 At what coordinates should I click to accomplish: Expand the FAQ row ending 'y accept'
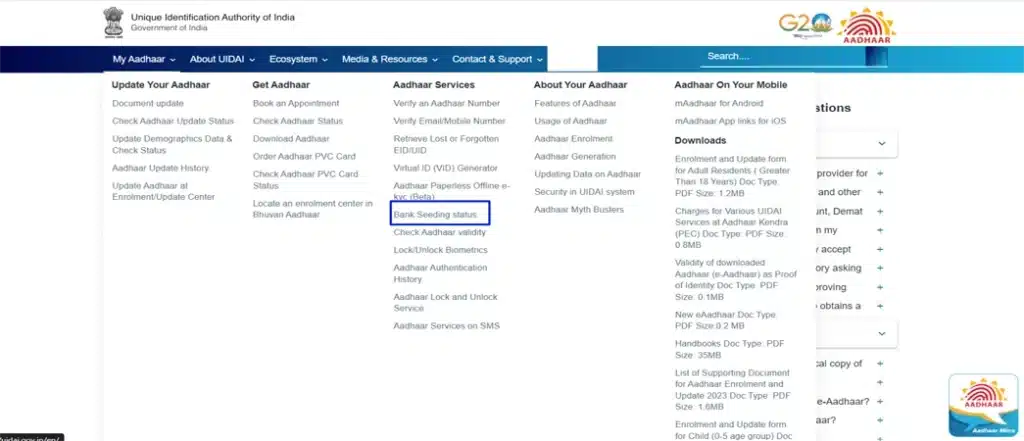click(x=880, y=250)
